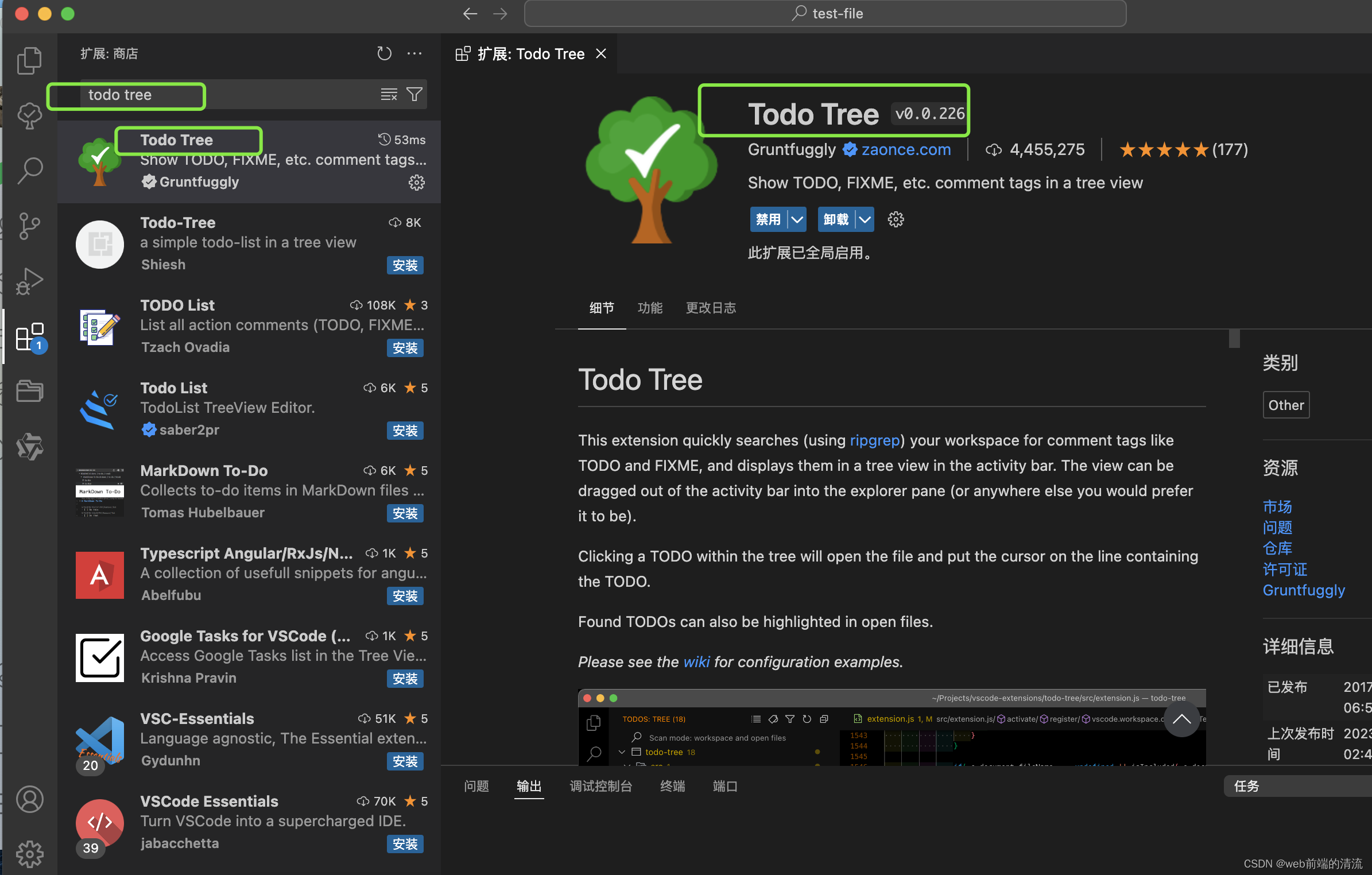This screenshot has width=1372, height=875.
Task: Open the Manage gear at bottom of activity bar
Action: [29, 854]
